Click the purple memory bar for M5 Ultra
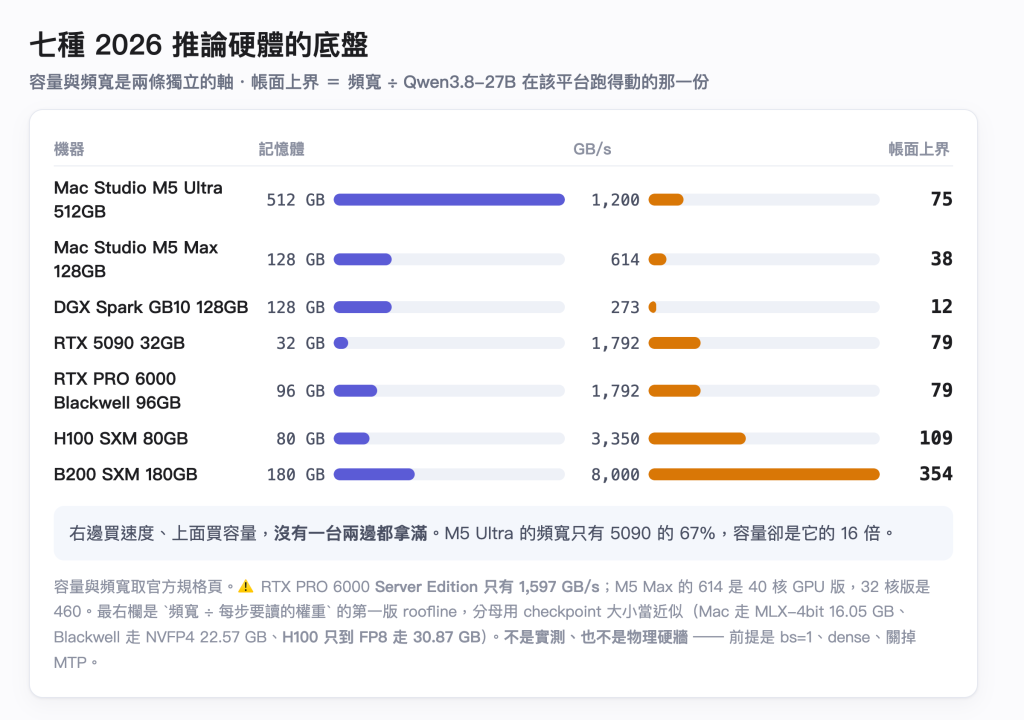 [x=449, y=200]
